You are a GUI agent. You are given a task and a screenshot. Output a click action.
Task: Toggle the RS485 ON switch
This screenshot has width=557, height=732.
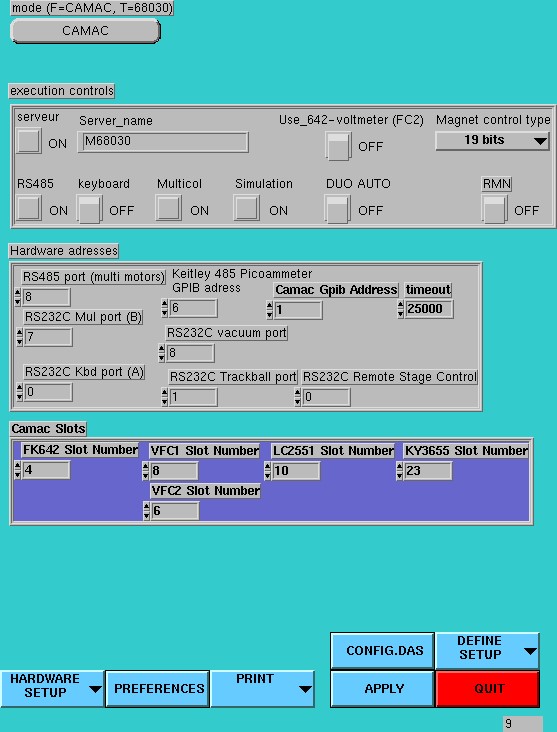pyautogui.click(x=28, y=209)
